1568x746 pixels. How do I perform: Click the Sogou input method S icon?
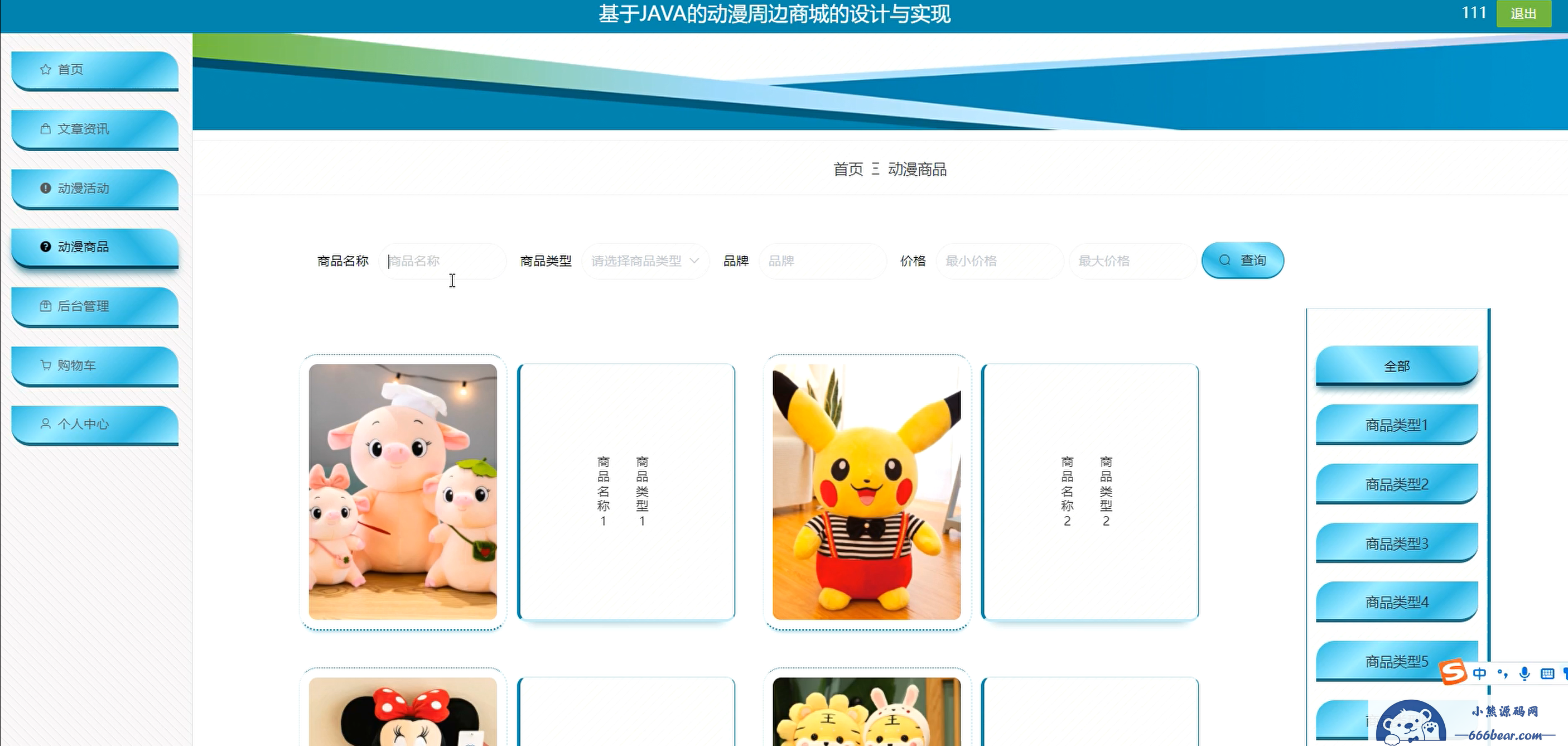1454,672
